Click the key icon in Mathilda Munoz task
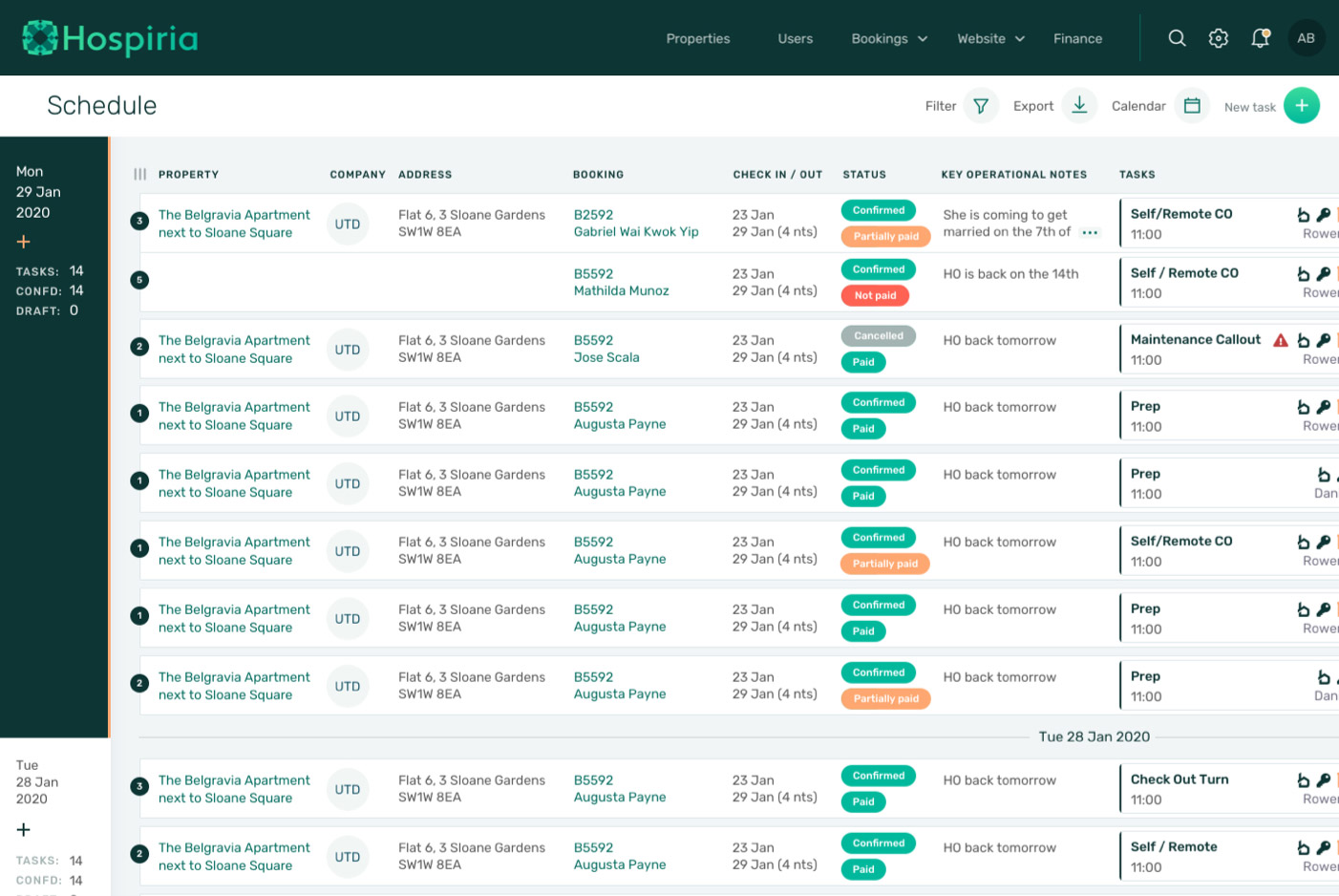Image resolution: width=1339 pixels, height=896 pixels. [x=1323, y=274]
